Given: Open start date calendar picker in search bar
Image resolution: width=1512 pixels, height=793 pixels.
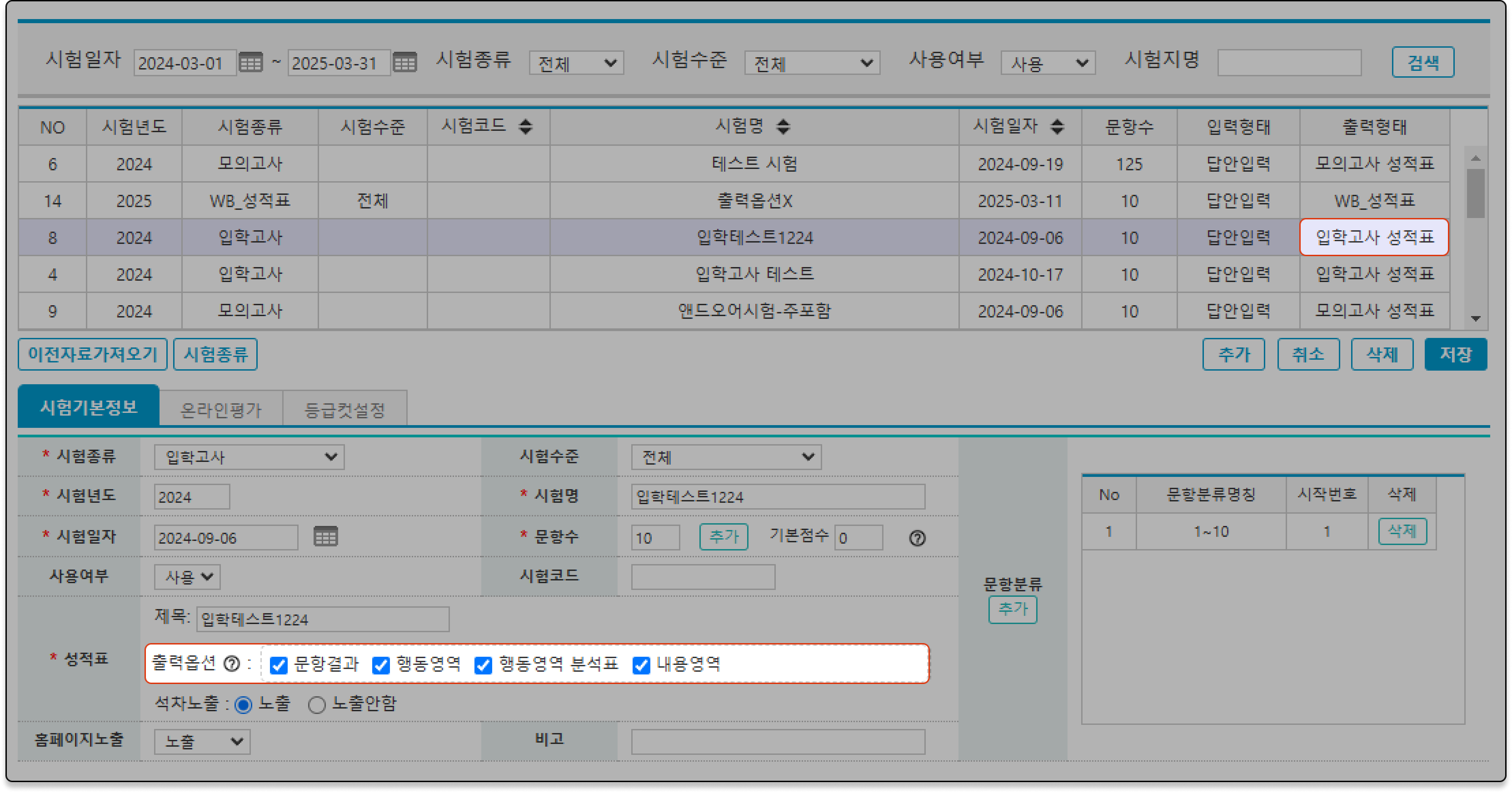Looking at the screenshot, I should [251, 62].
